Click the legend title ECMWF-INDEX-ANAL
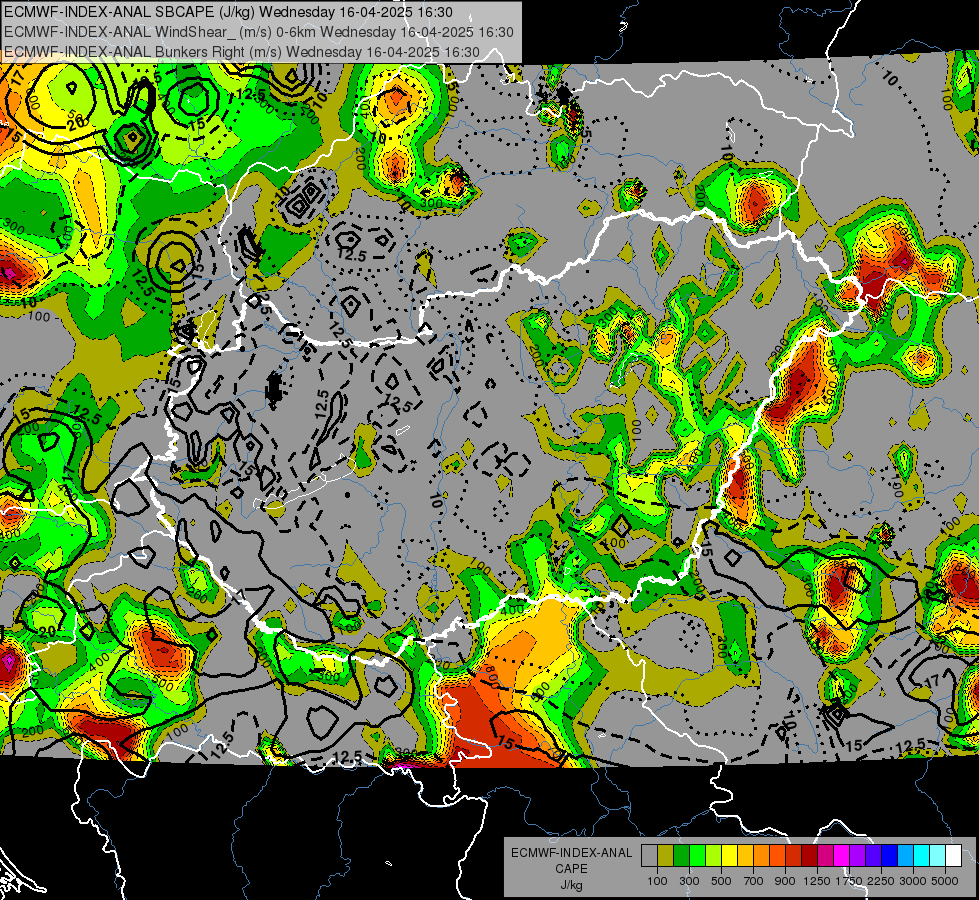 (x=571, y=853)
